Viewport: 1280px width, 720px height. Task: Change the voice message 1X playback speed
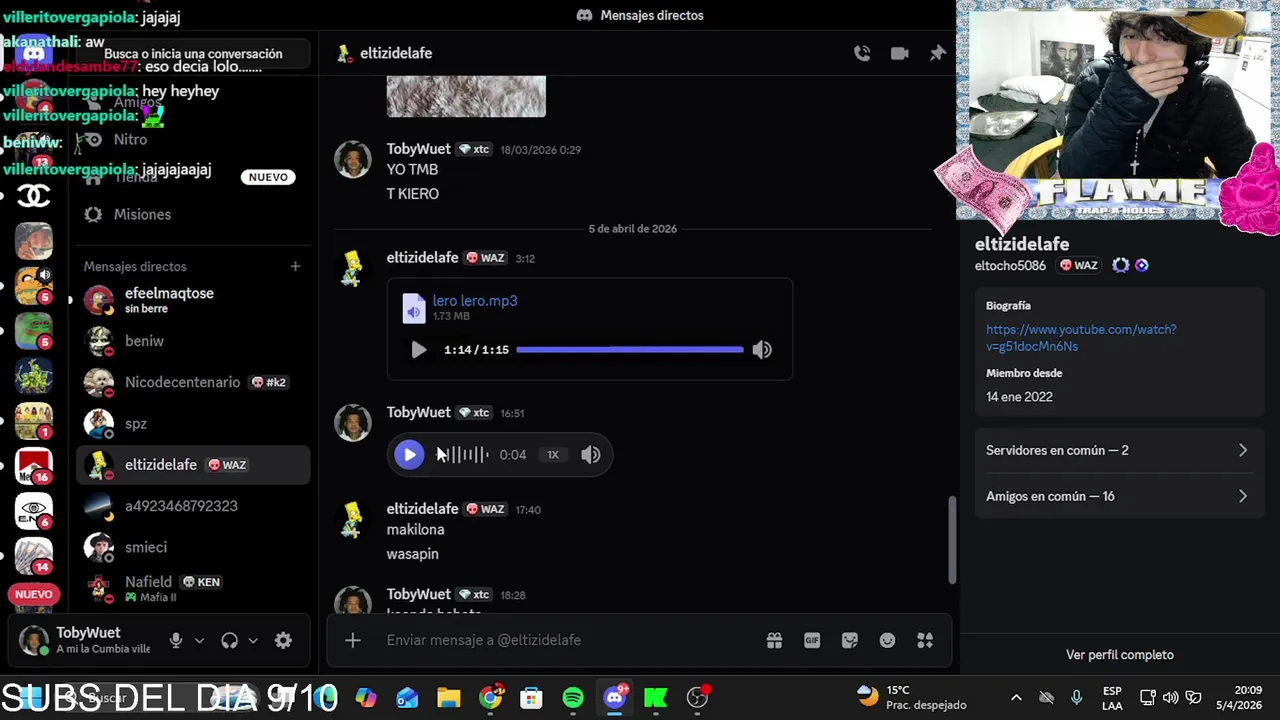(x=553, y=455)
